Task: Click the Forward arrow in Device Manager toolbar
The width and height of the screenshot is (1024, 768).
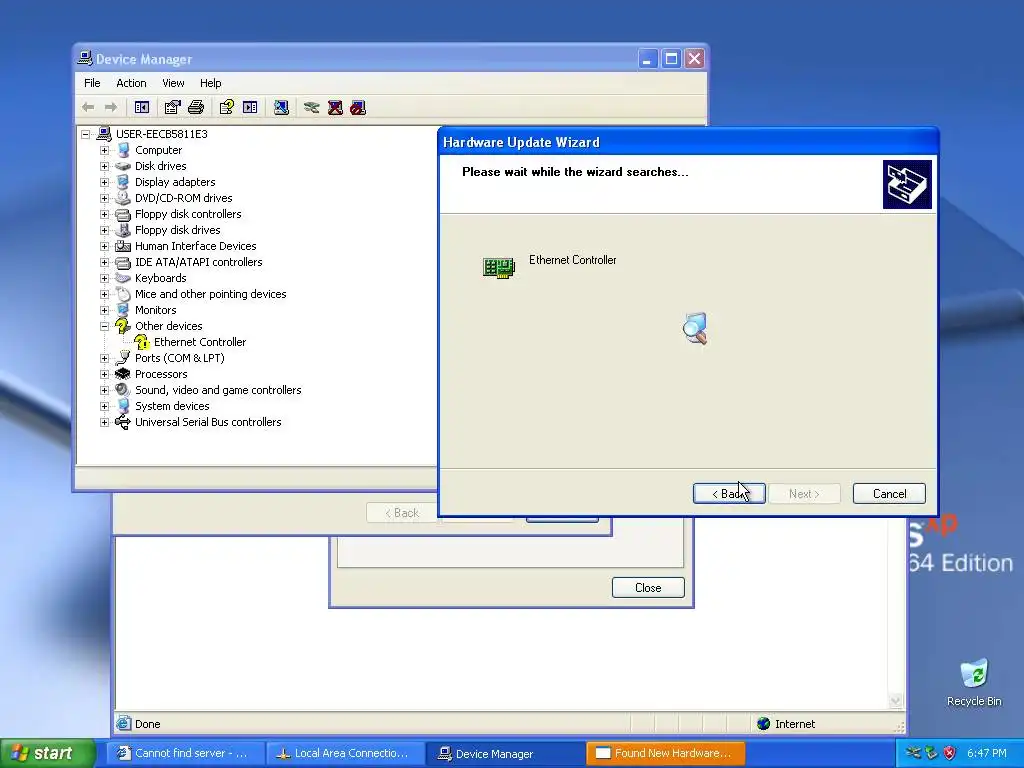Action: 111,107
